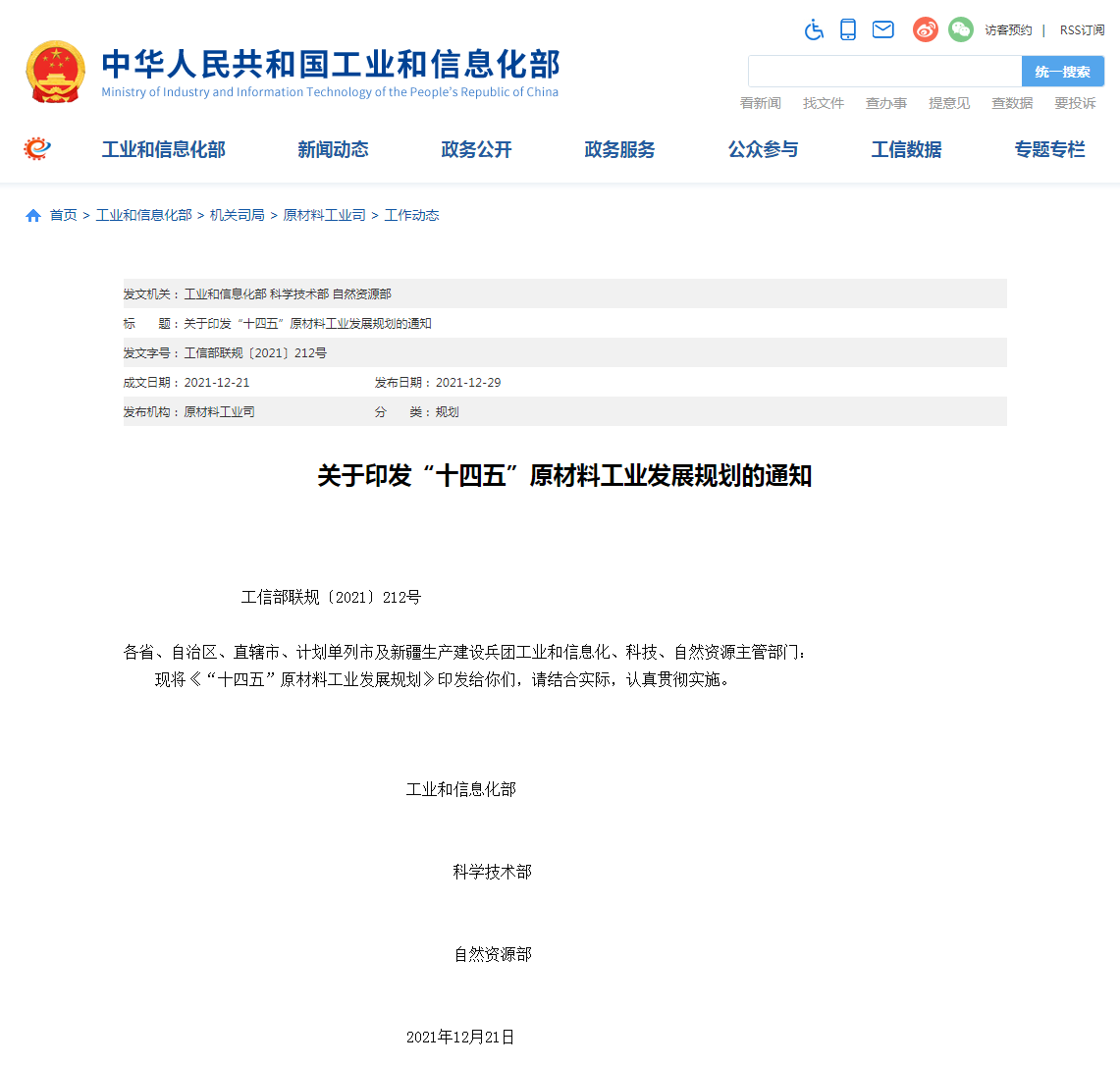Click the national emblem logo
This screenshot has height=1067, width=1120.
coord(56,72)
